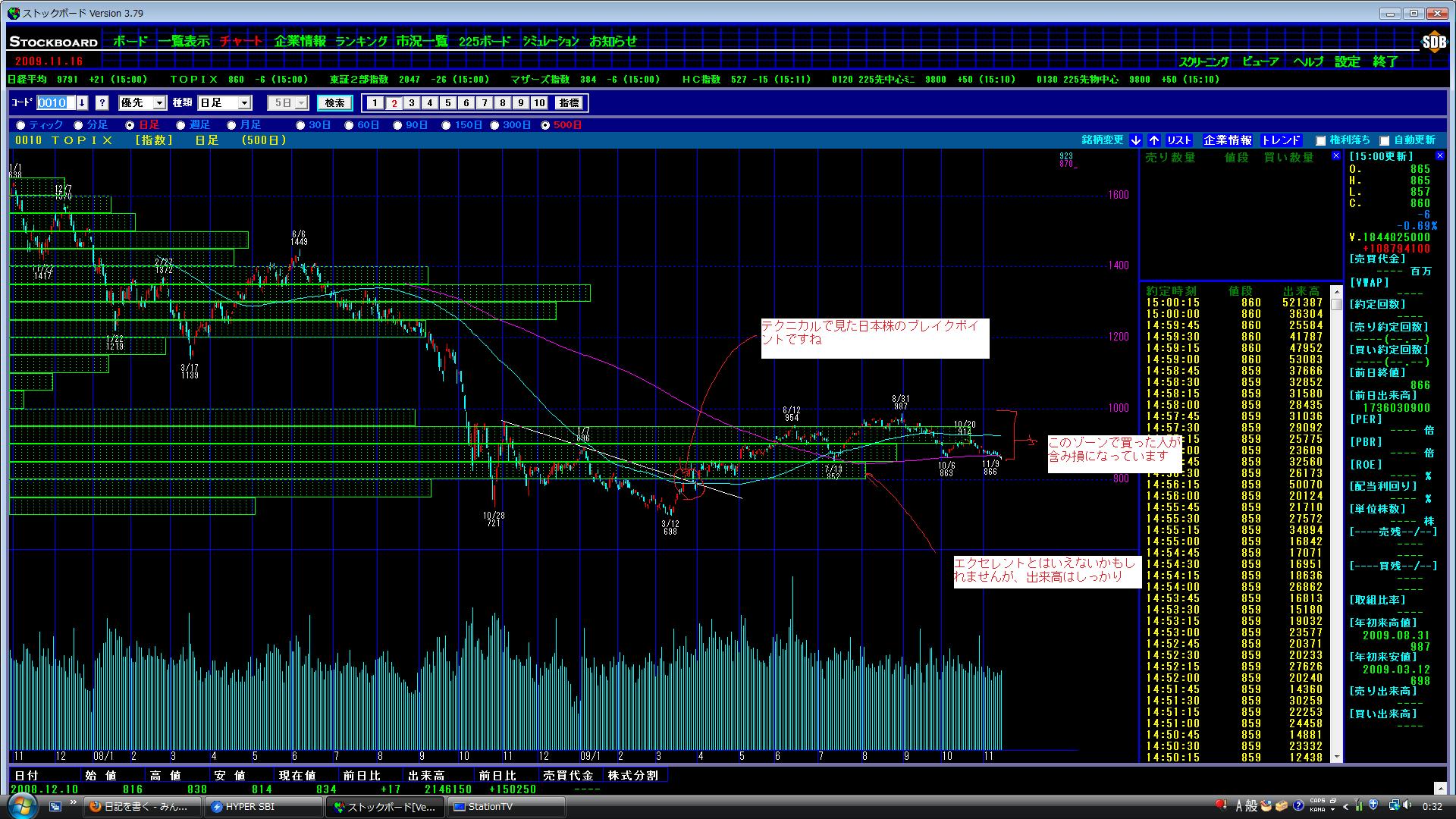Close the 15:00更新 info panel with X
The height and width of the screenshot is (819, 1456).
[1440, 156]
